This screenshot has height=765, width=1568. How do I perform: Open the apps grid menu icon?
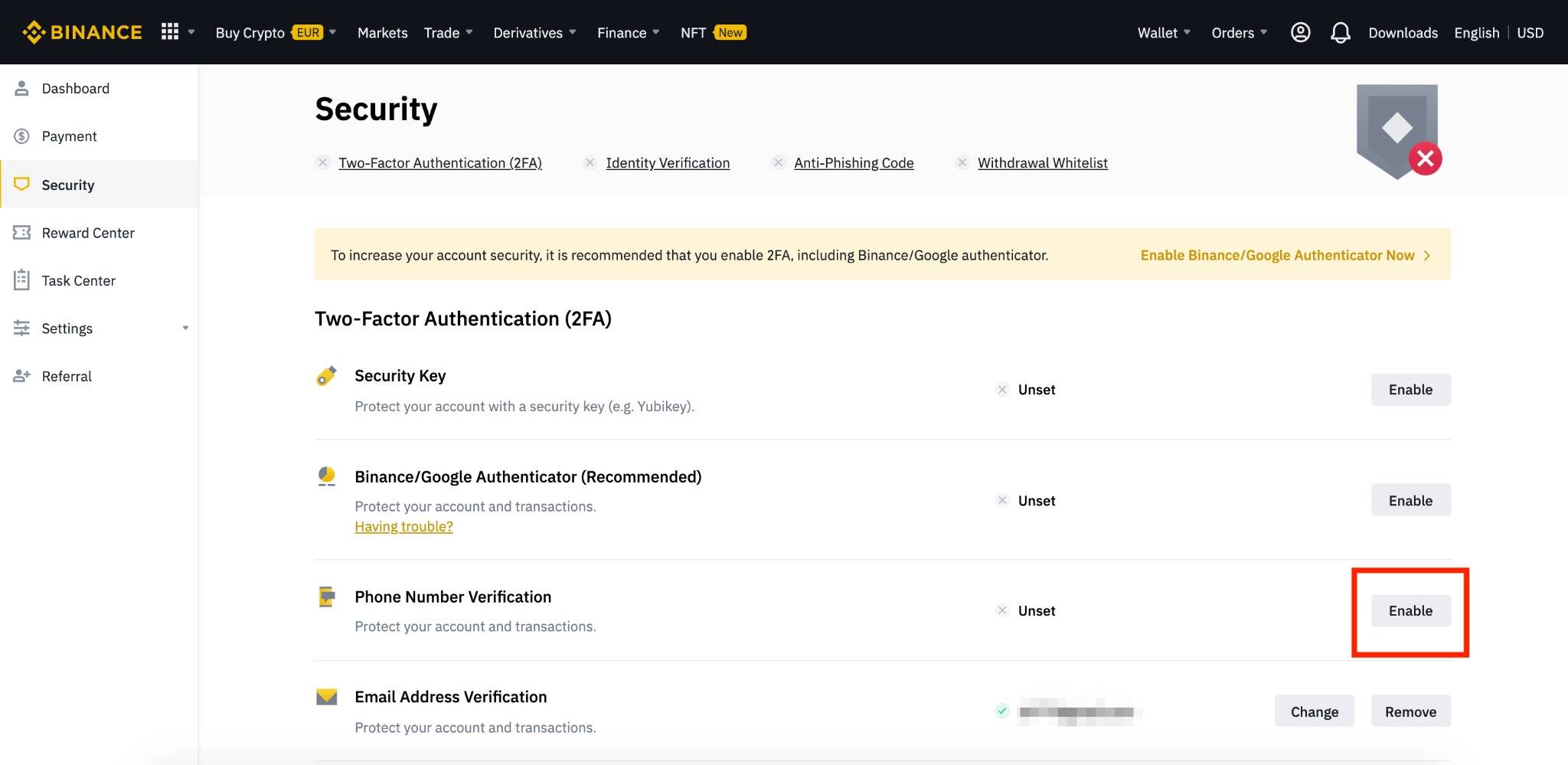click(x=170, y=31)
